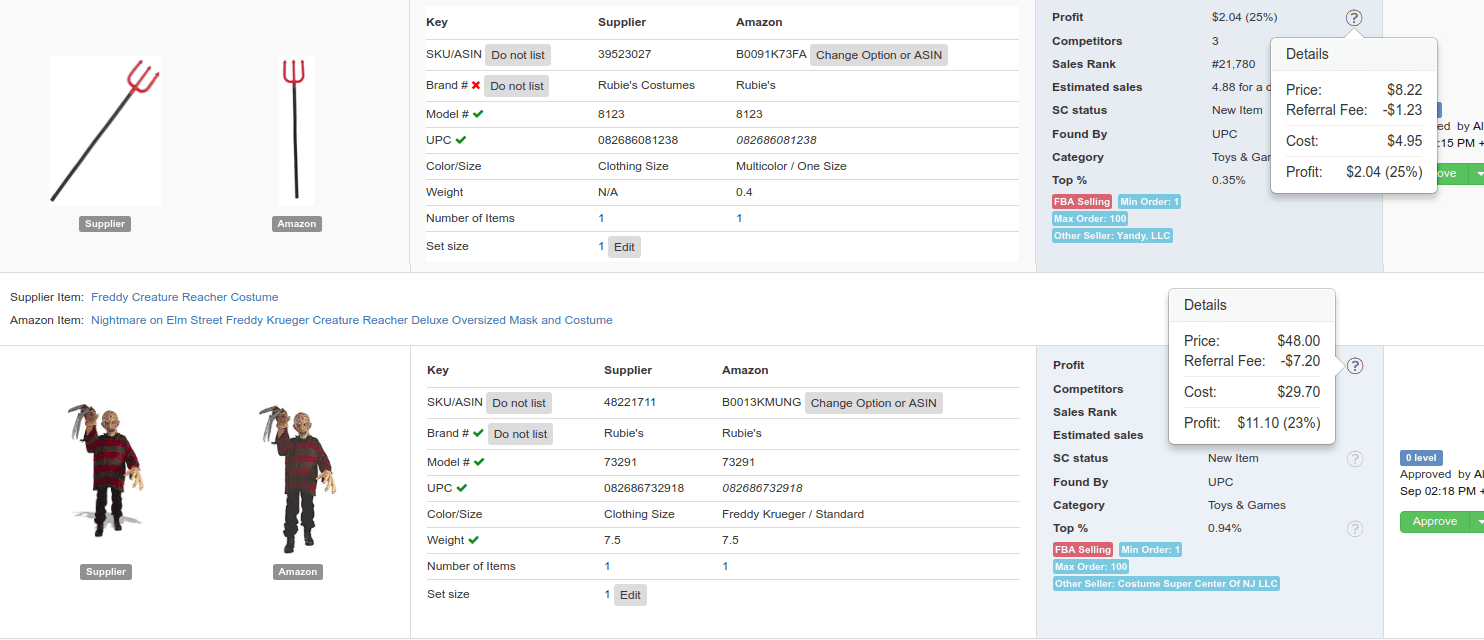The height and width of the screenshot is (640, 1484).
Task: Click the Supplier label under the Freddy image
Action: (x=106, y=572)
